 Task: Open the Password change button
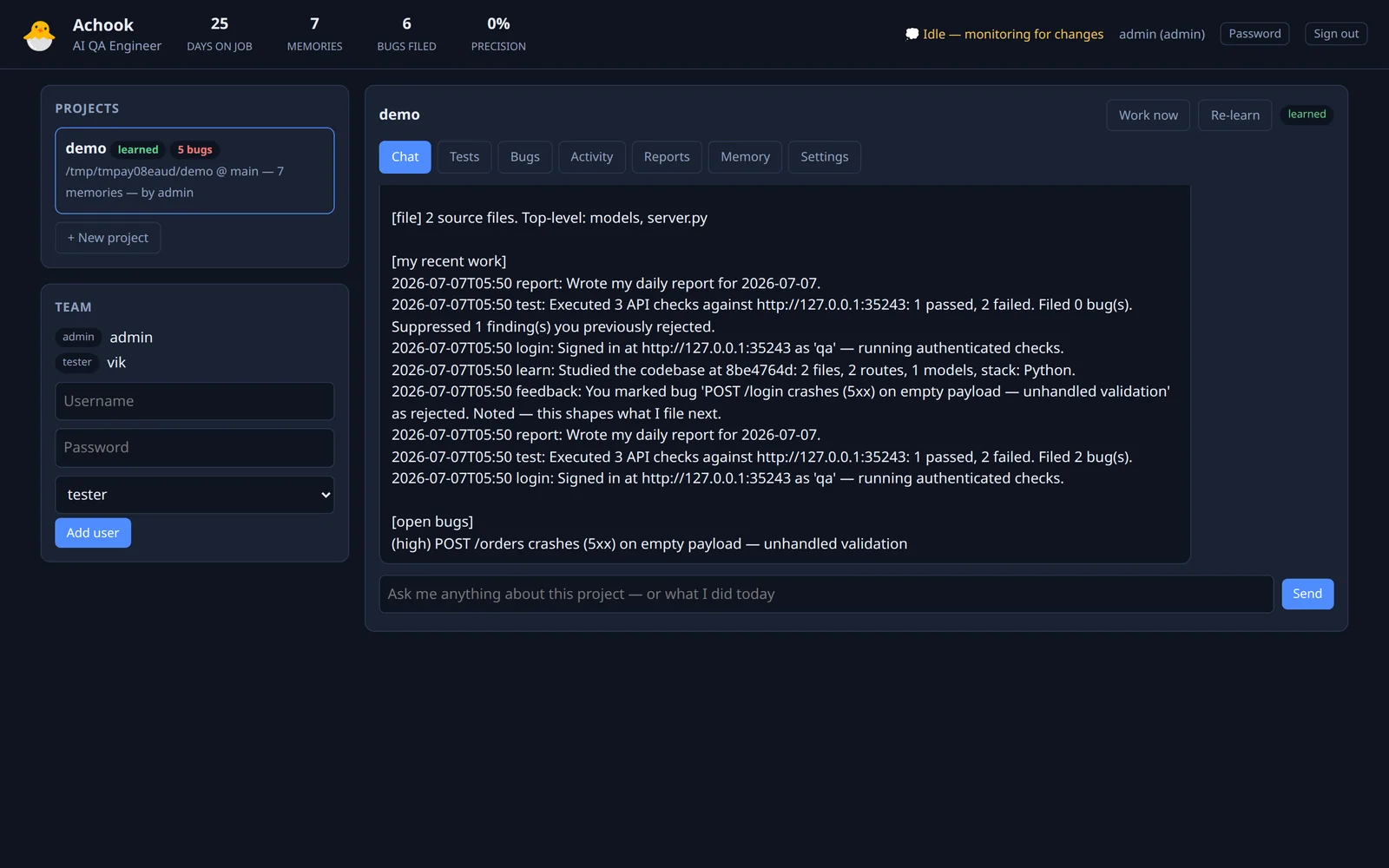(x=1254, y=34)
